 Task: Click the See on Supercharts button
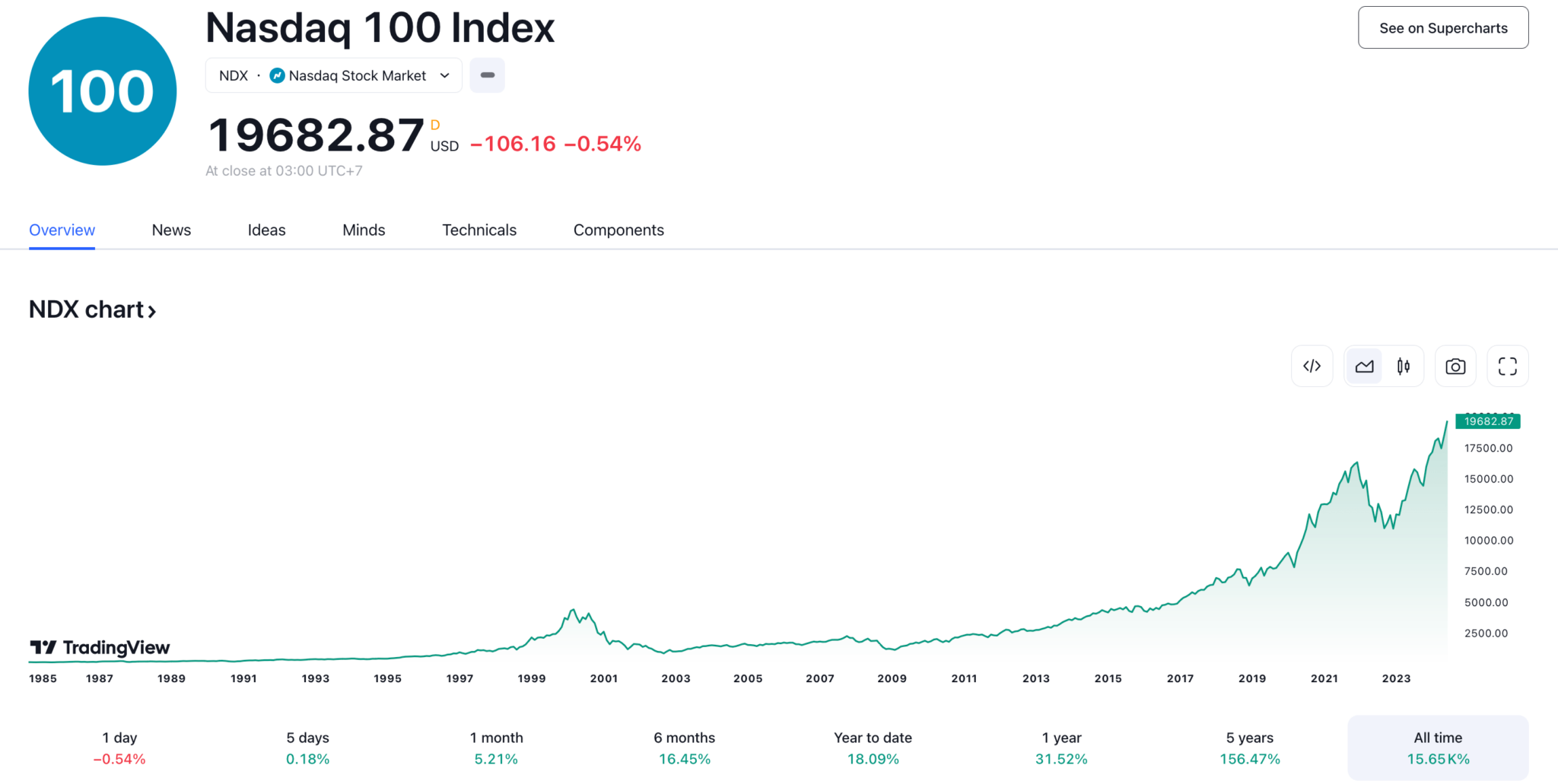pos(1442,27)
